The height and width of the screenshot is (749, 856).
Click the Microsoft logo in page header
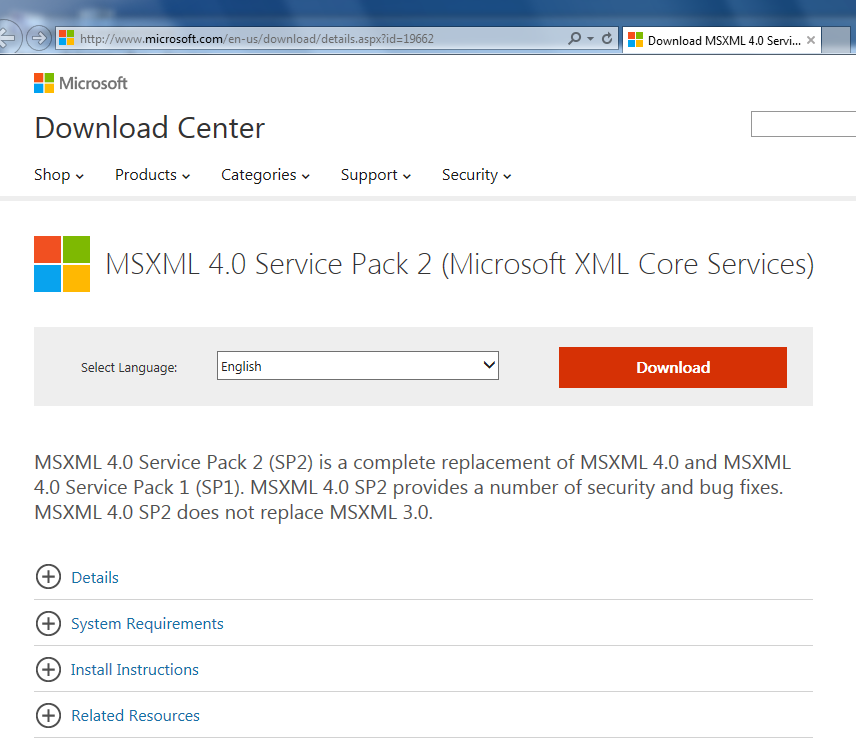81,83
